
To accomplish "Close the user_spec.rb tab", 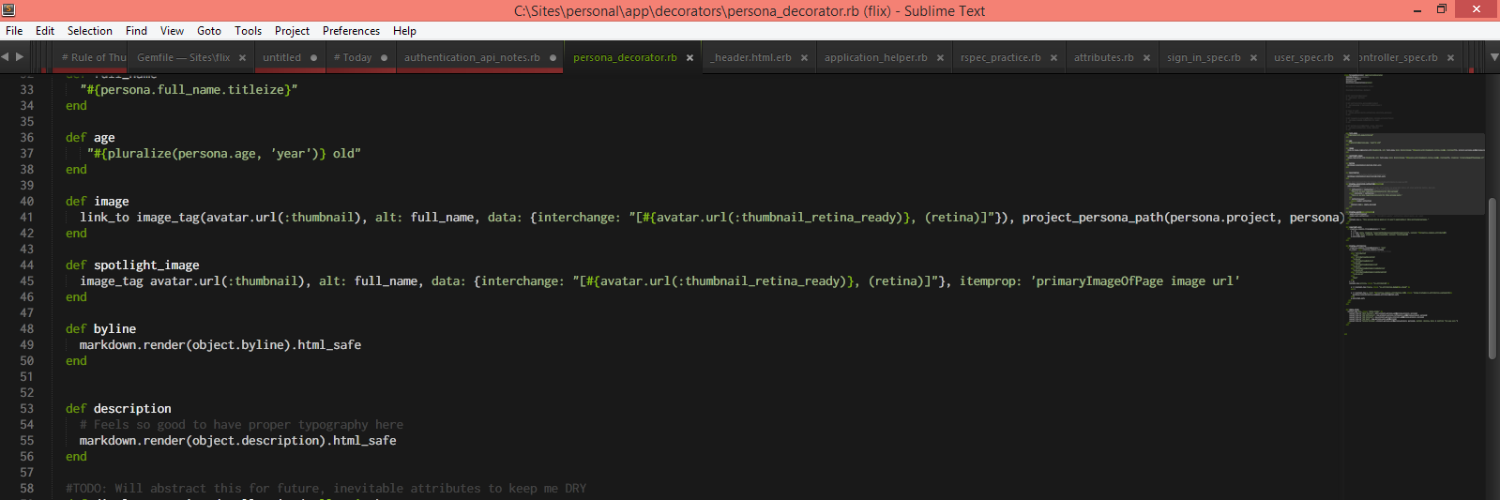I will click(1347, 57).
